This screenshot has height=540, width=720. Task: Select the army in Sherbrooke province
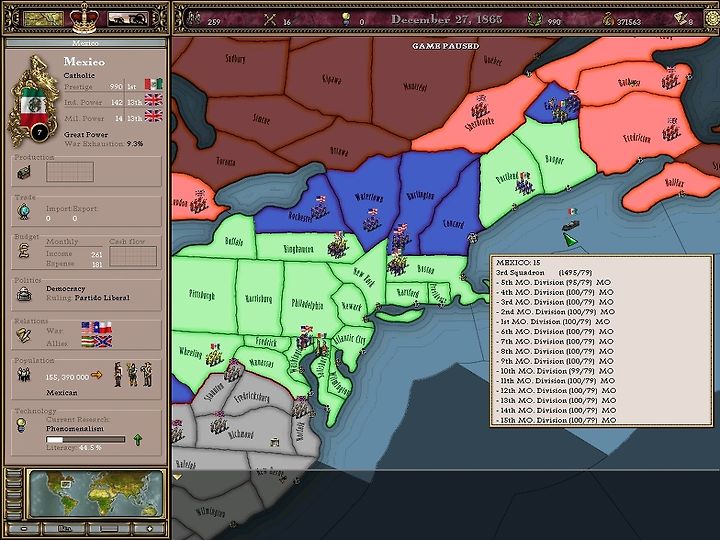[480, 107]
